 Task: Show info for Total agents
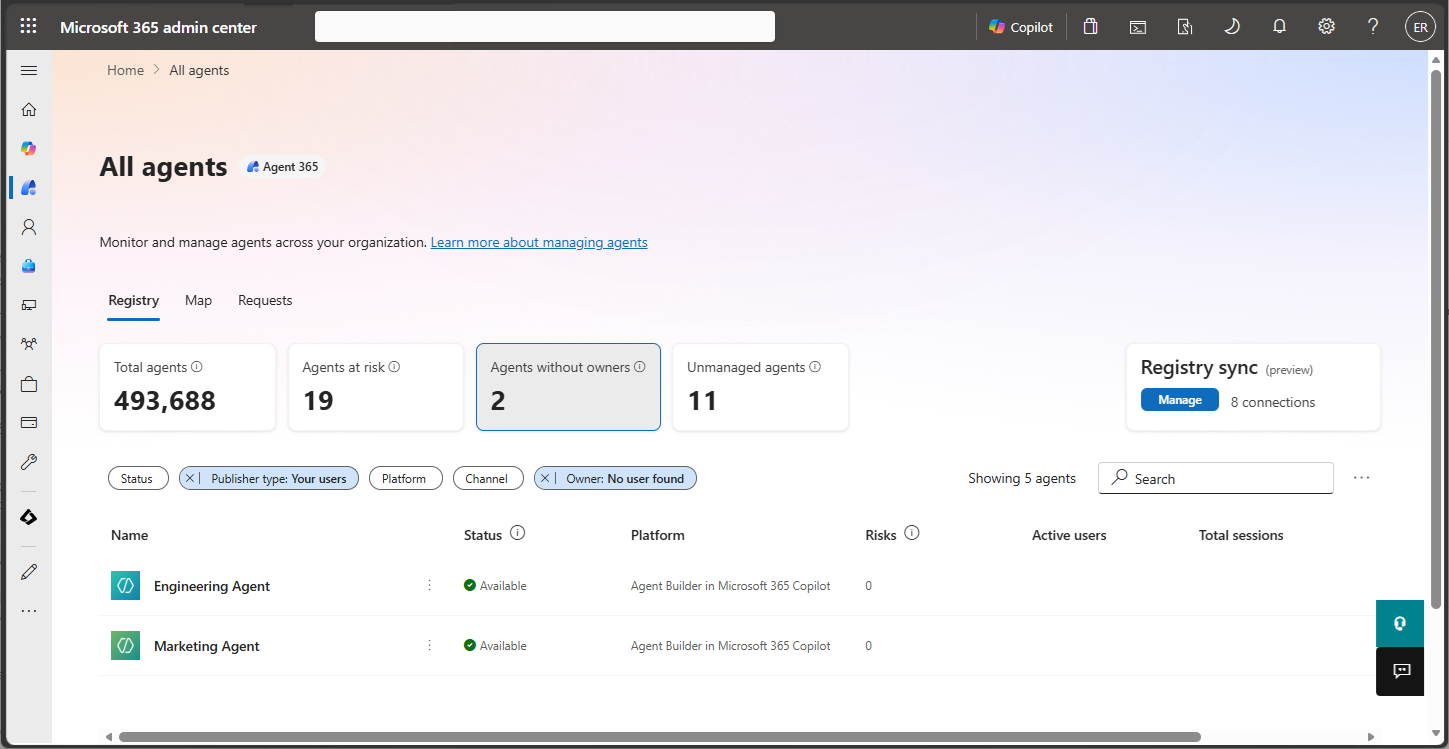pos(197,367)
